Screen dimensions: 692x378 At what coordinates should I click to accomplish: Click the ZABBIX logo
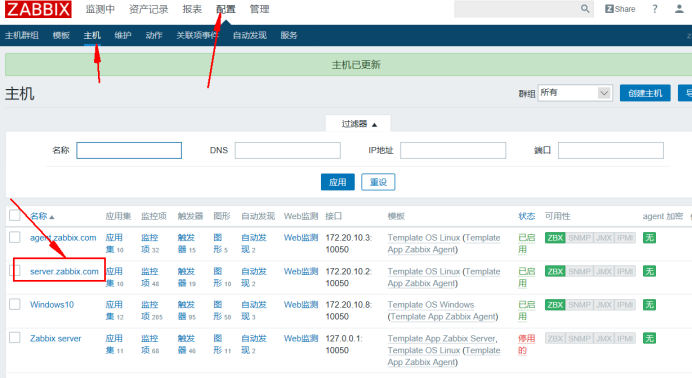click(38, 9)
